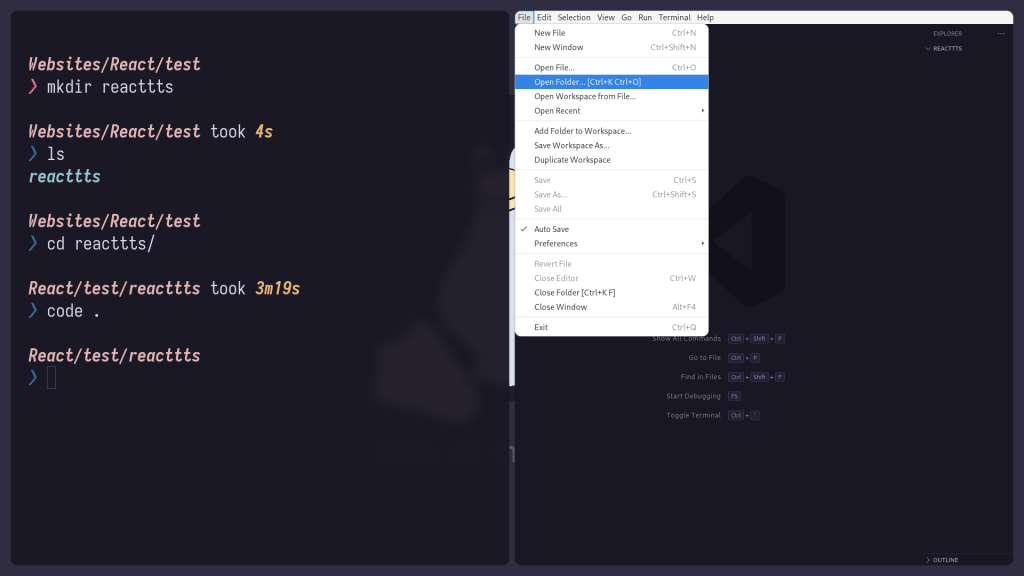
Task: Click Add Folder to Workspace...
Action: (582, 131)
